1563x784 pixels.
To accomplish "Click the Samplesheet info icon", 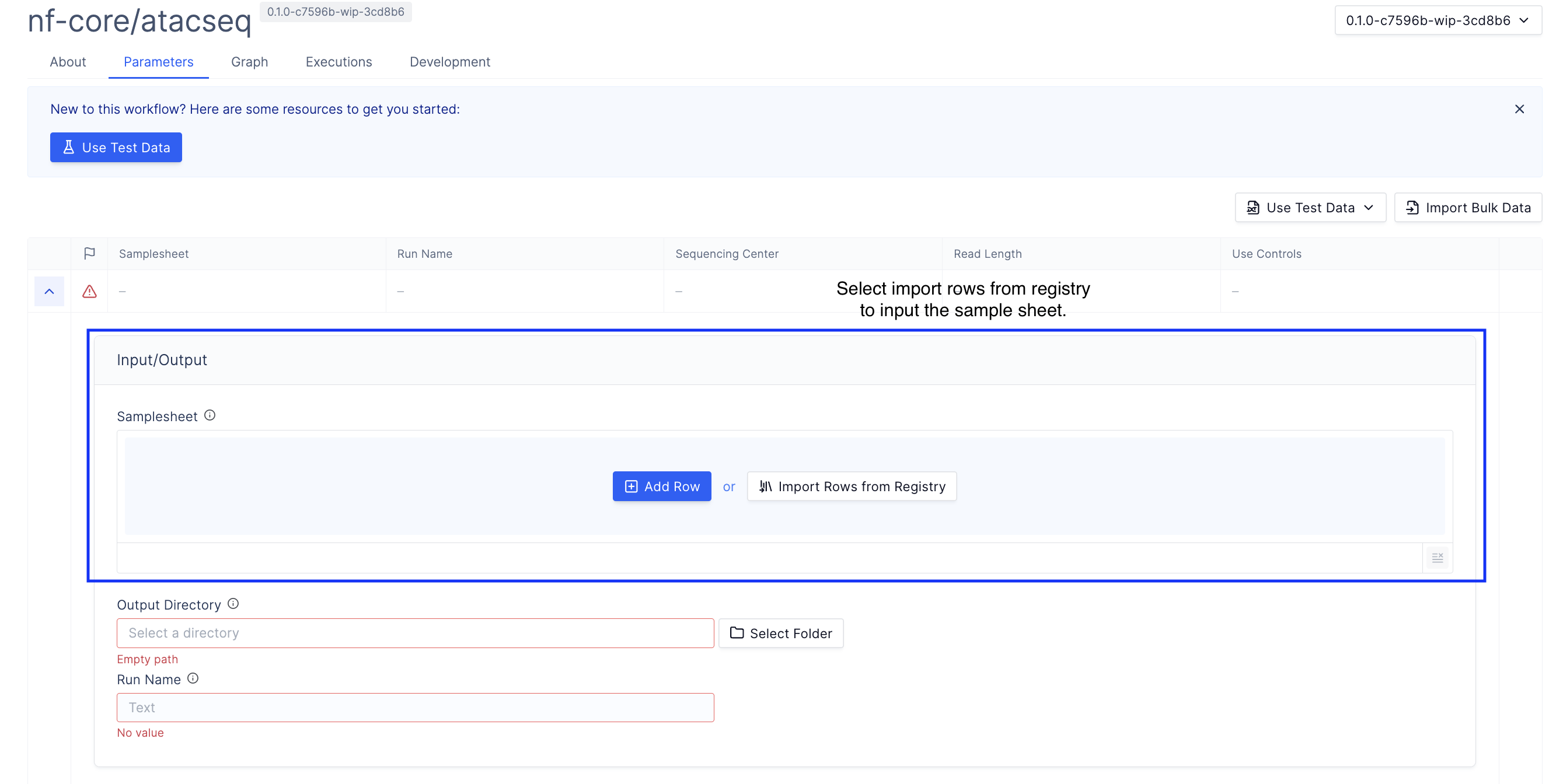I will coord(210,415).
